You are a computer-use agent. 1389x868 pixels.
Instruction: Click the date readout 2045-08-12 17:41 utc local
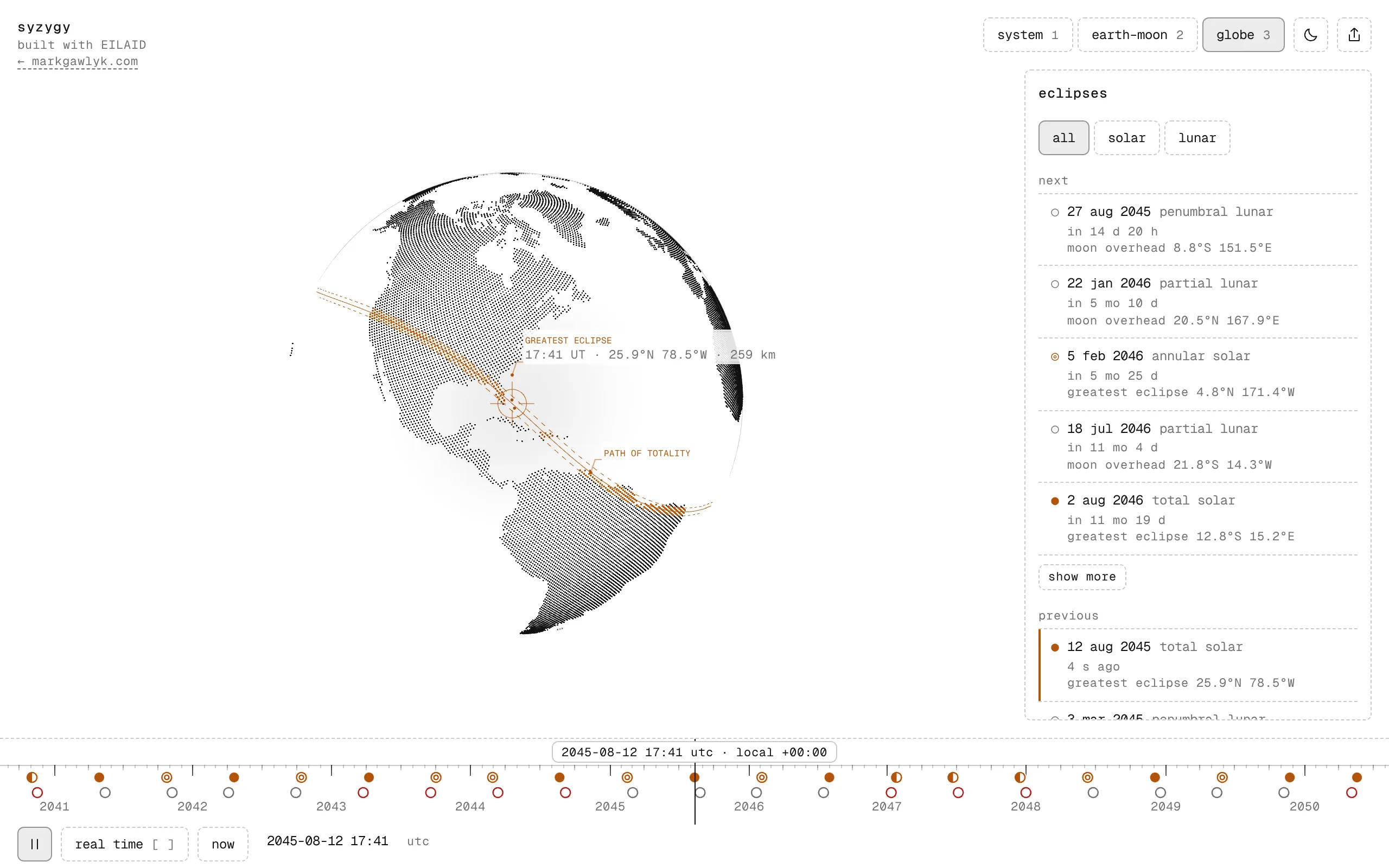coord(694,752)
